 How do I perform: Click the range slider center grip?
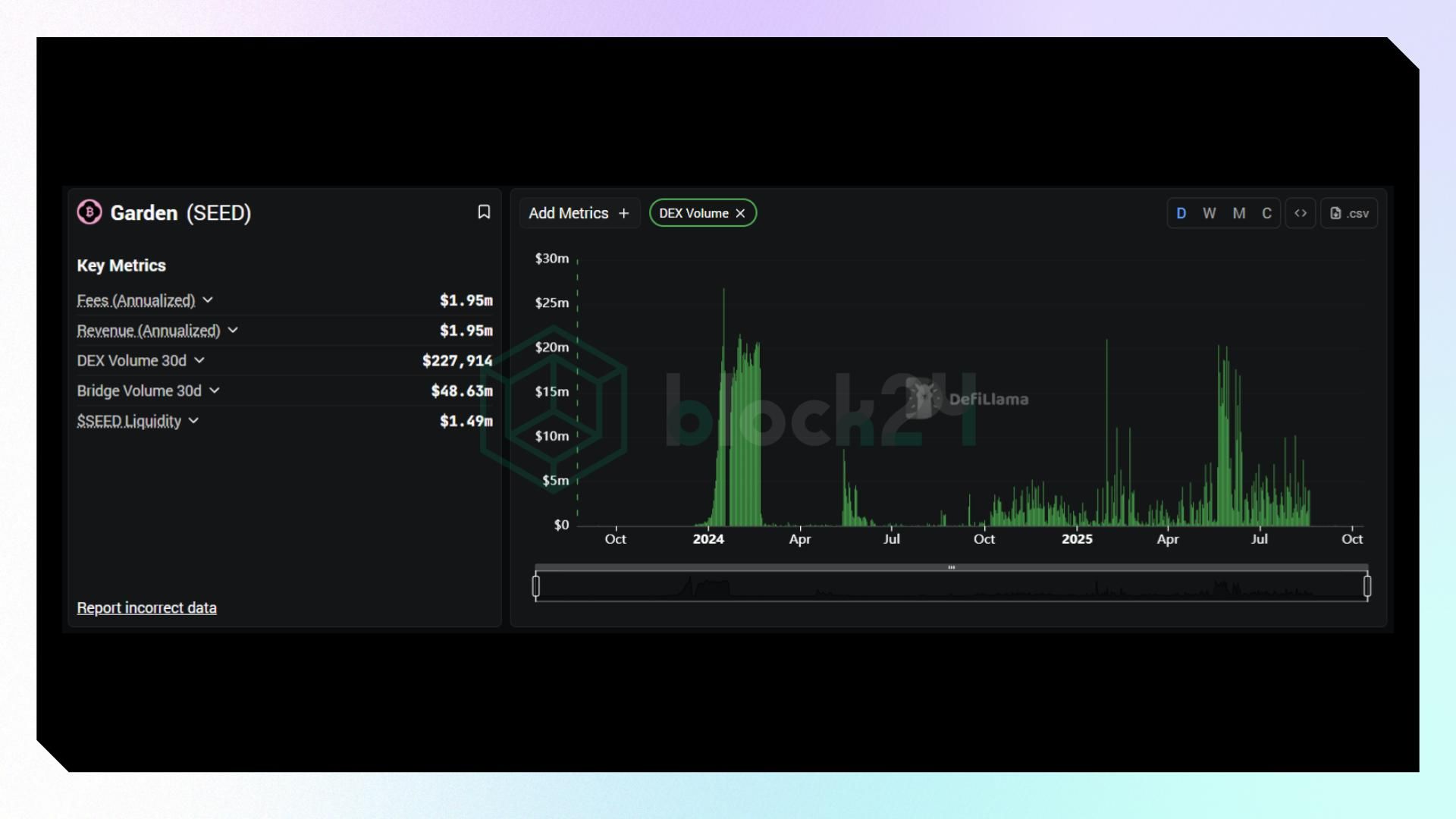tap(951, 567)
